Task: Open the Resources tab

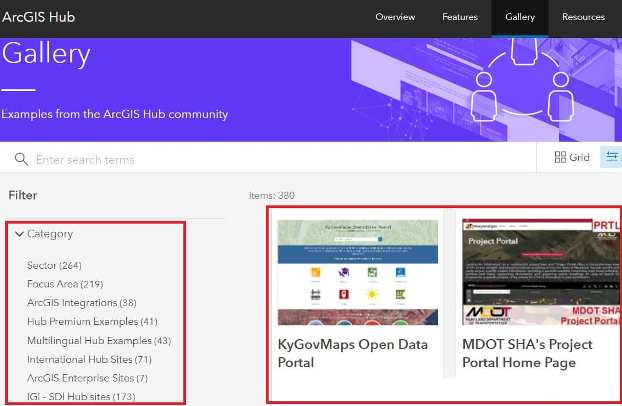Action: click(x=583, y=17)
